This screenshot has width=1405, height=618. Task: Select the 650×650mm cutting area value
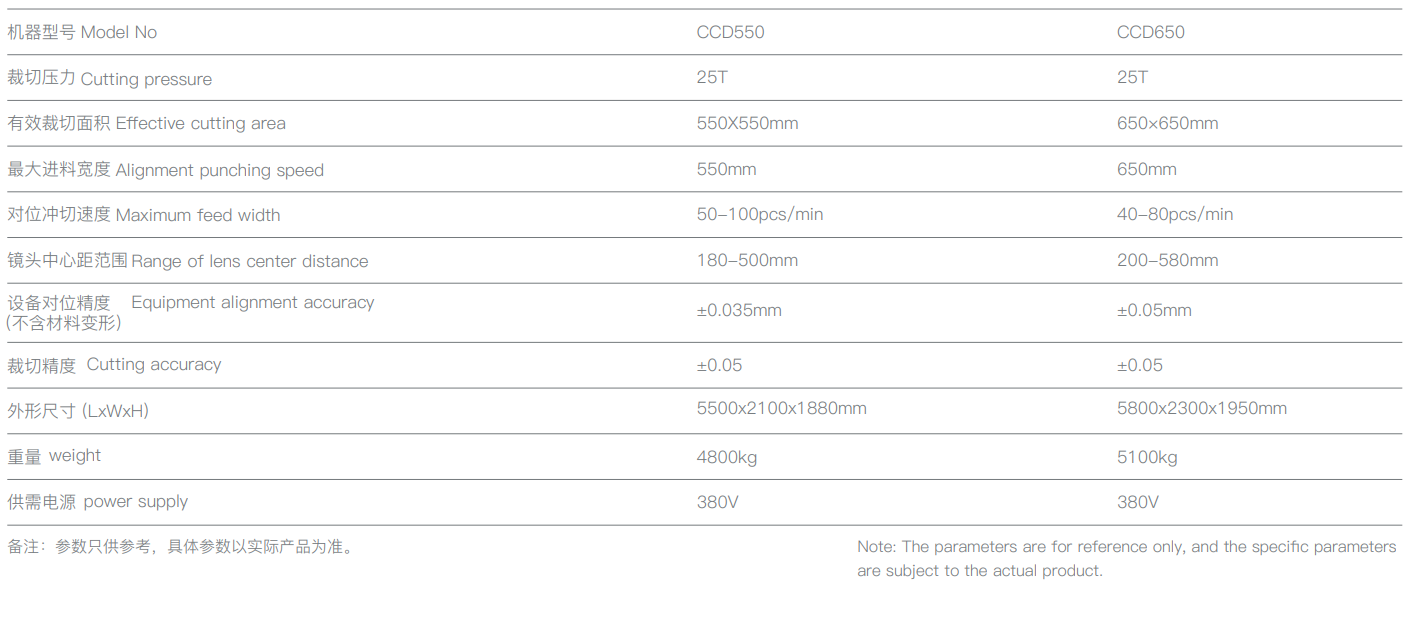click(1167, 124)
